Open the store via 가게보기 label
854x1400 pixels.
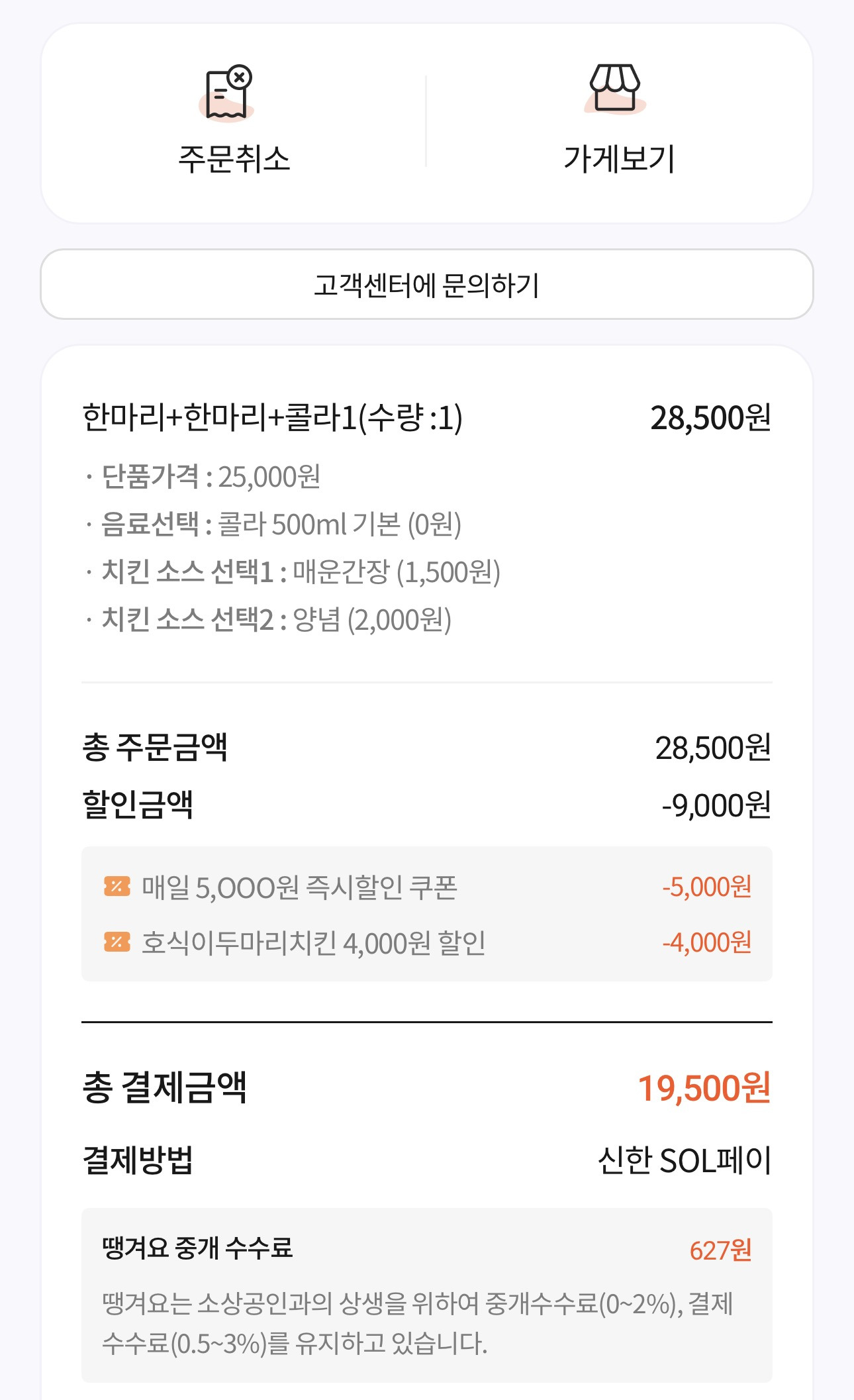click(619, 159)
